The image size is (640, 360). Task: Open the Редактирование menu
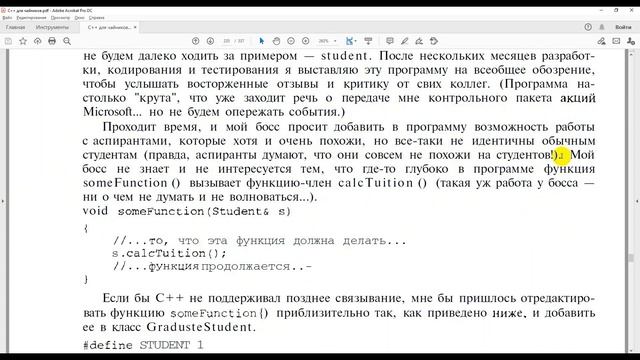click(31, 18)
